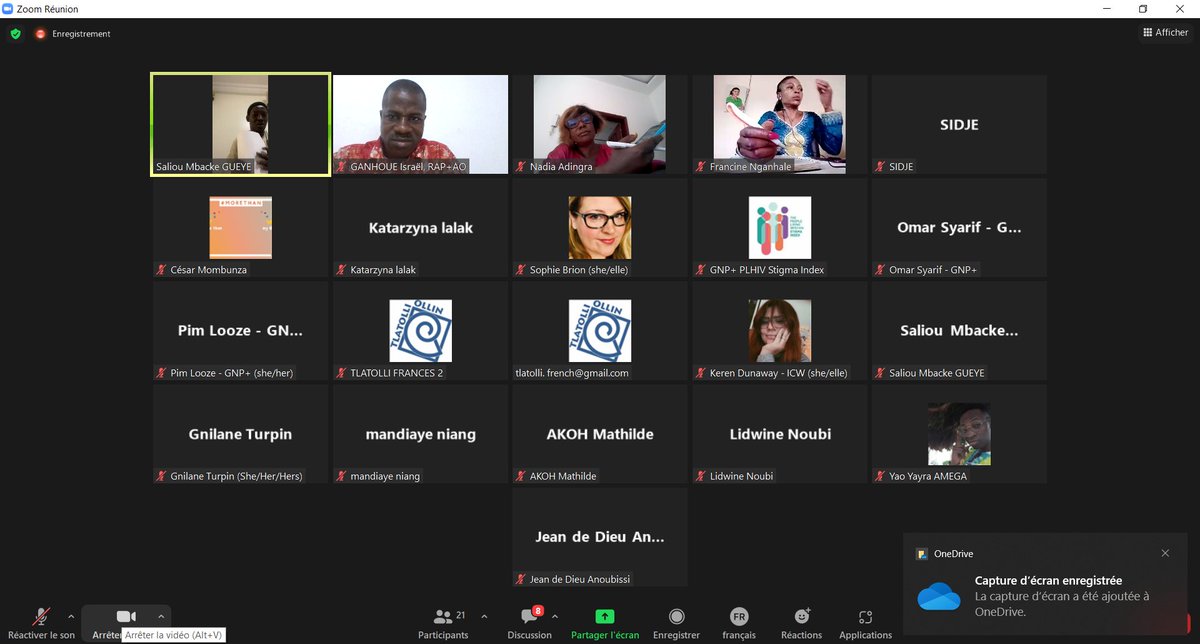Click tlatolli.french@gmail.com logo tile
This screenshot has width=1200, height=644.
(600, 331)
